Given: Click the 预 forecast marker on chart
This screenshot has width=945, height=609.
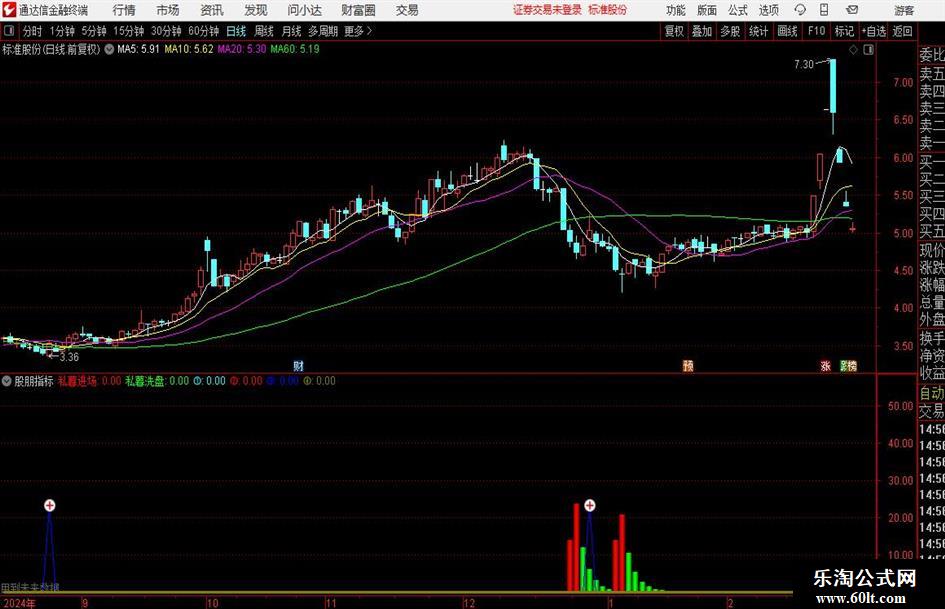Looking at the screenshot, I should point(688,366).
